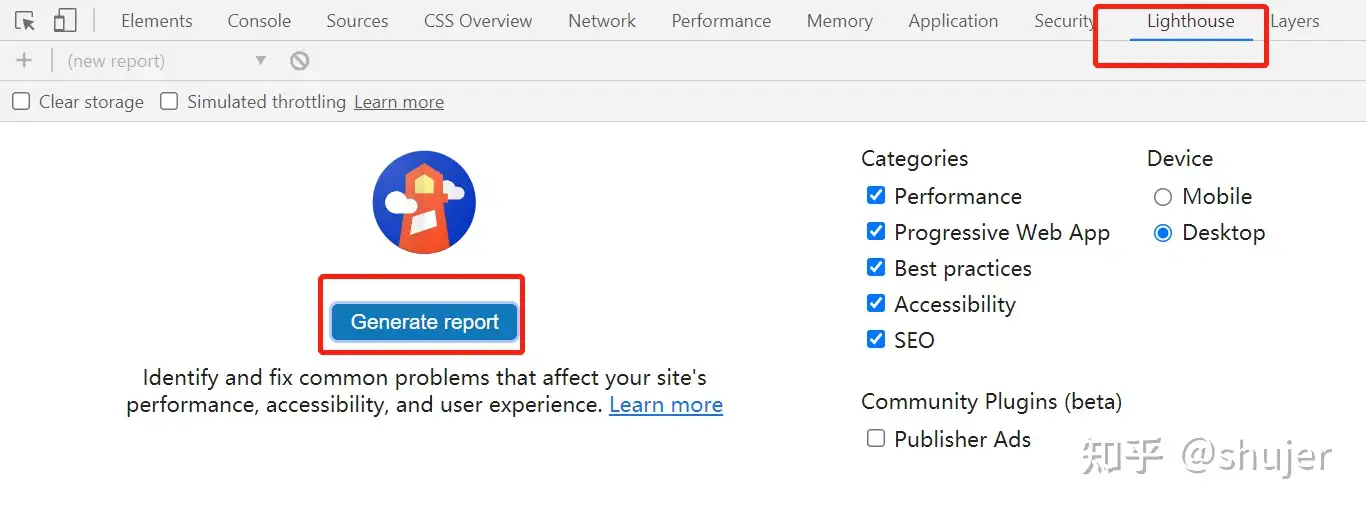Enable the Clear storage checkbox
The width and height of the screenshot is (1366, 516).
click(21, 101)
